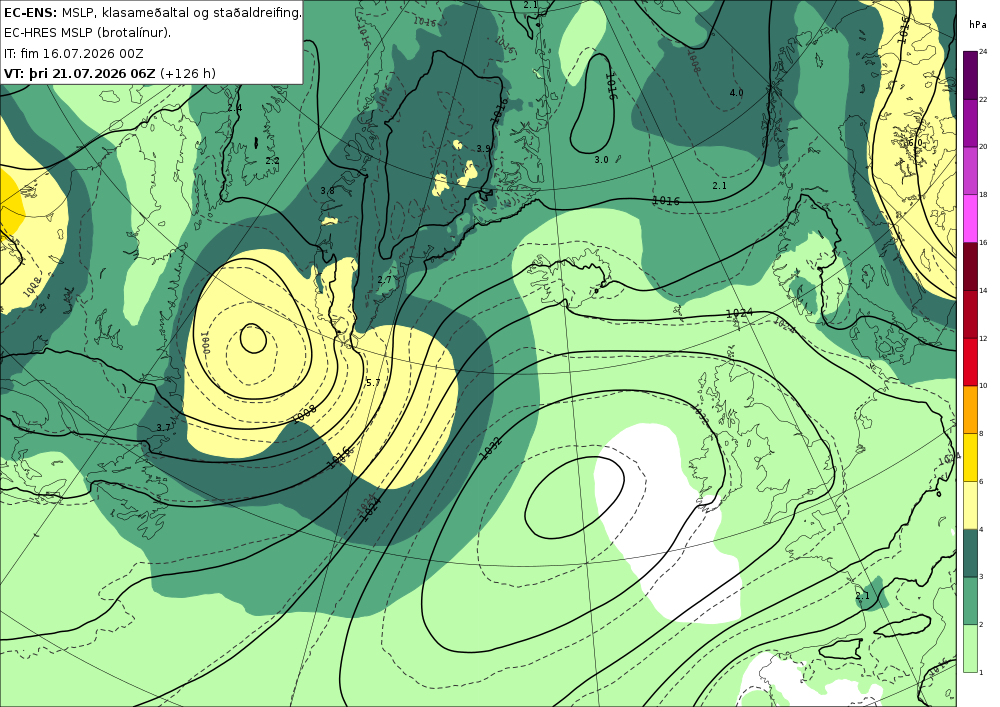Click the magenta 16–18 hPa legend segment
The width and height of the screenshot is (1000, 707).
(971, 219)
